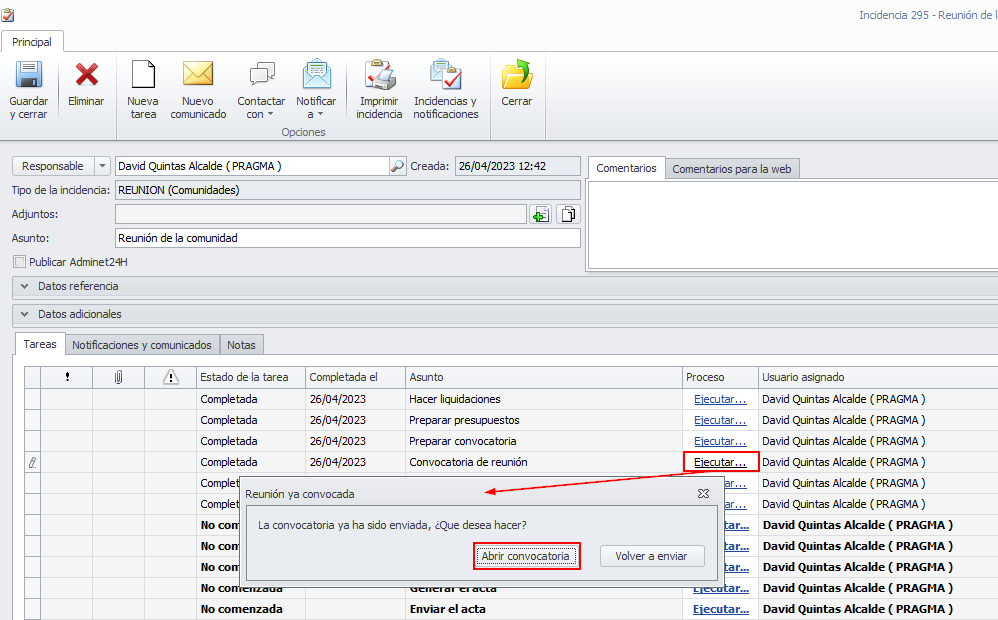Click Ejecutar link for Preparar convocatoria
Image resolution: width=998 pixels, height=620 pixels.
click(x=720, y=441)
